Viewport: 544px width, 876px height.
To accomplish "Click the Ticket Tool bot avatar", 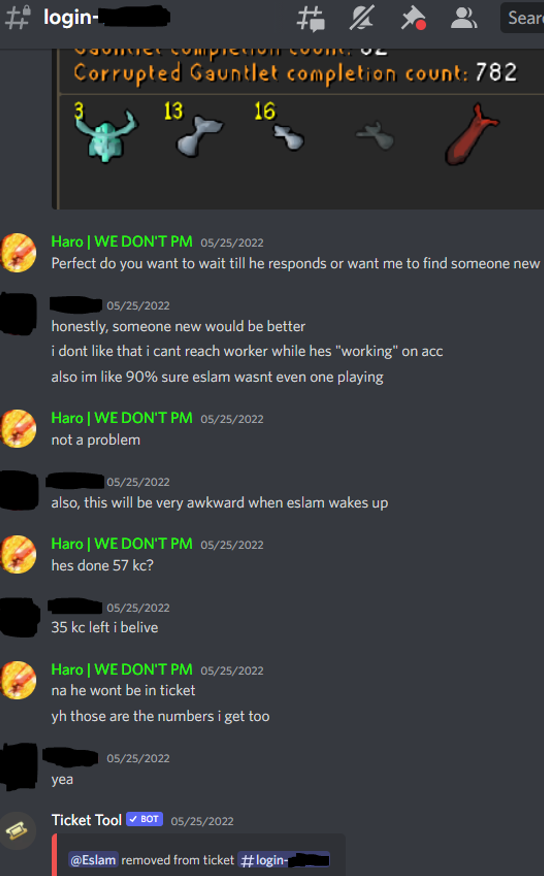I will point(17,831).
